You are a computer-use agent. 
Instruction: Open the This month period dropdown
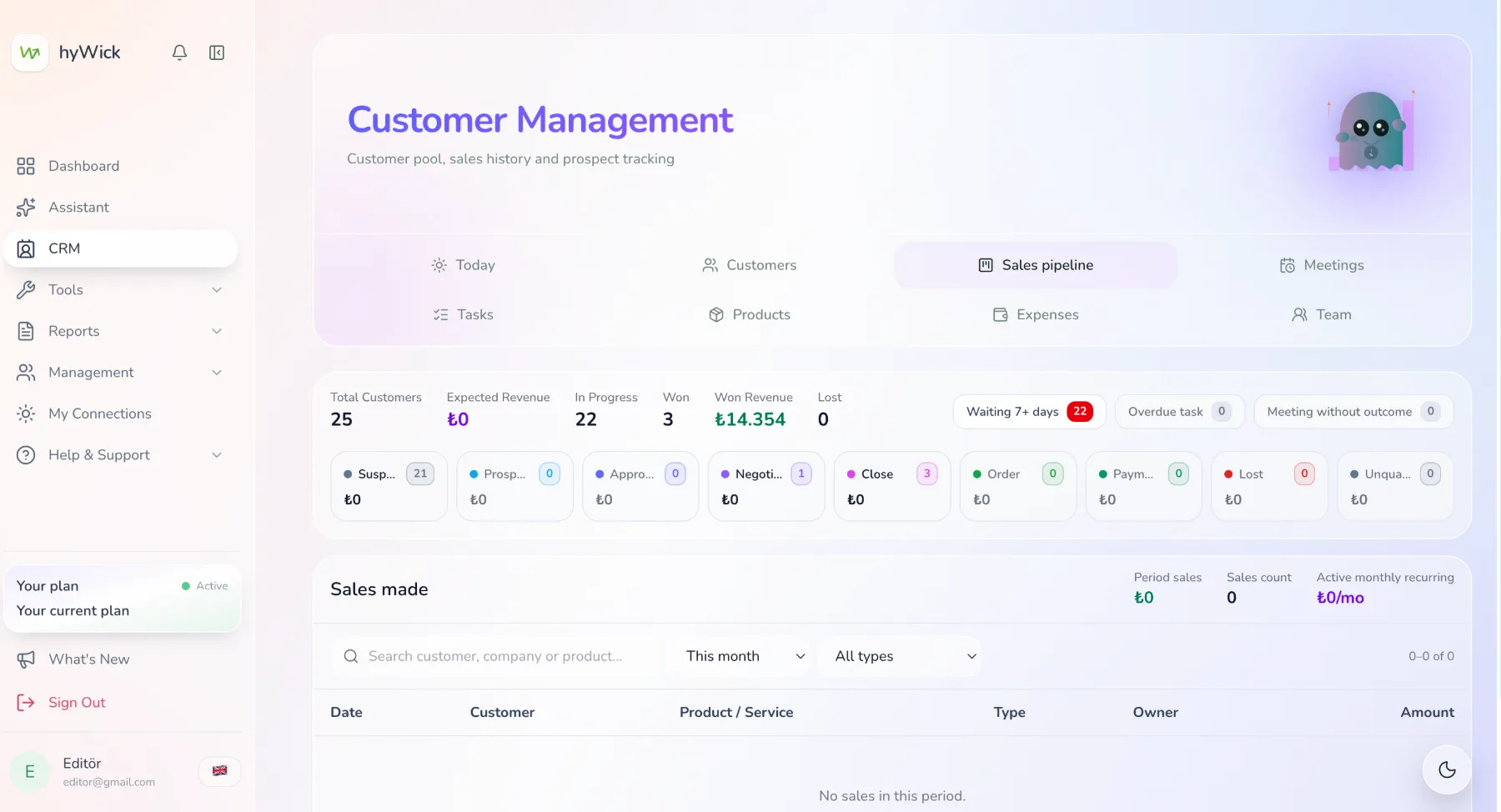(745, 656)
